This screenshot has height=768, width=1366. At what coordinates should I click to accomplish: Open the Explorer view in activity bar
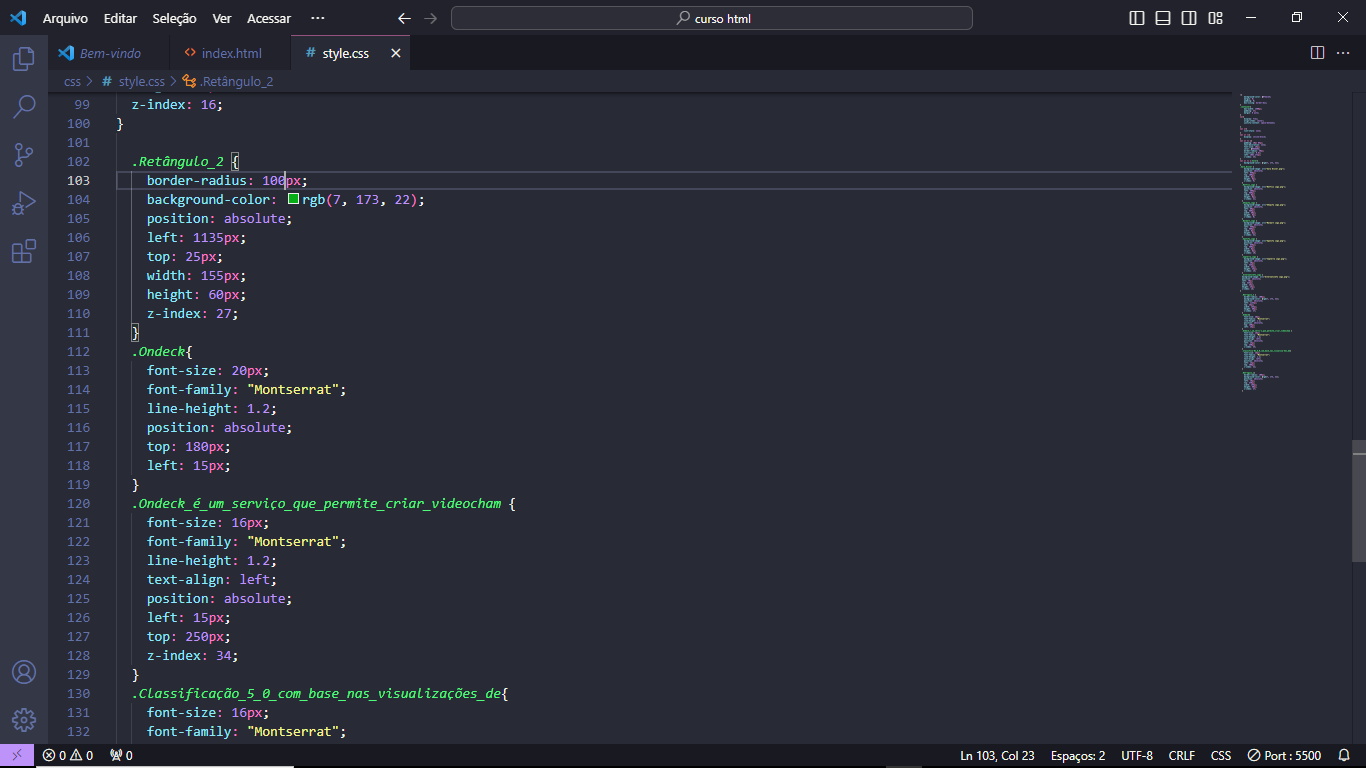(24, 59)
